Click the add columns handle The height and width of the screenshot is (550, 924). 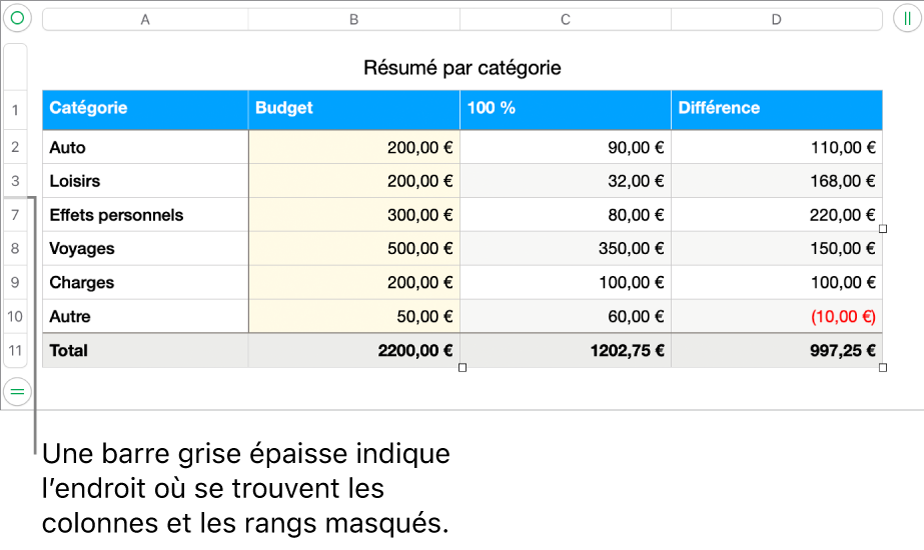coord(903,18)
